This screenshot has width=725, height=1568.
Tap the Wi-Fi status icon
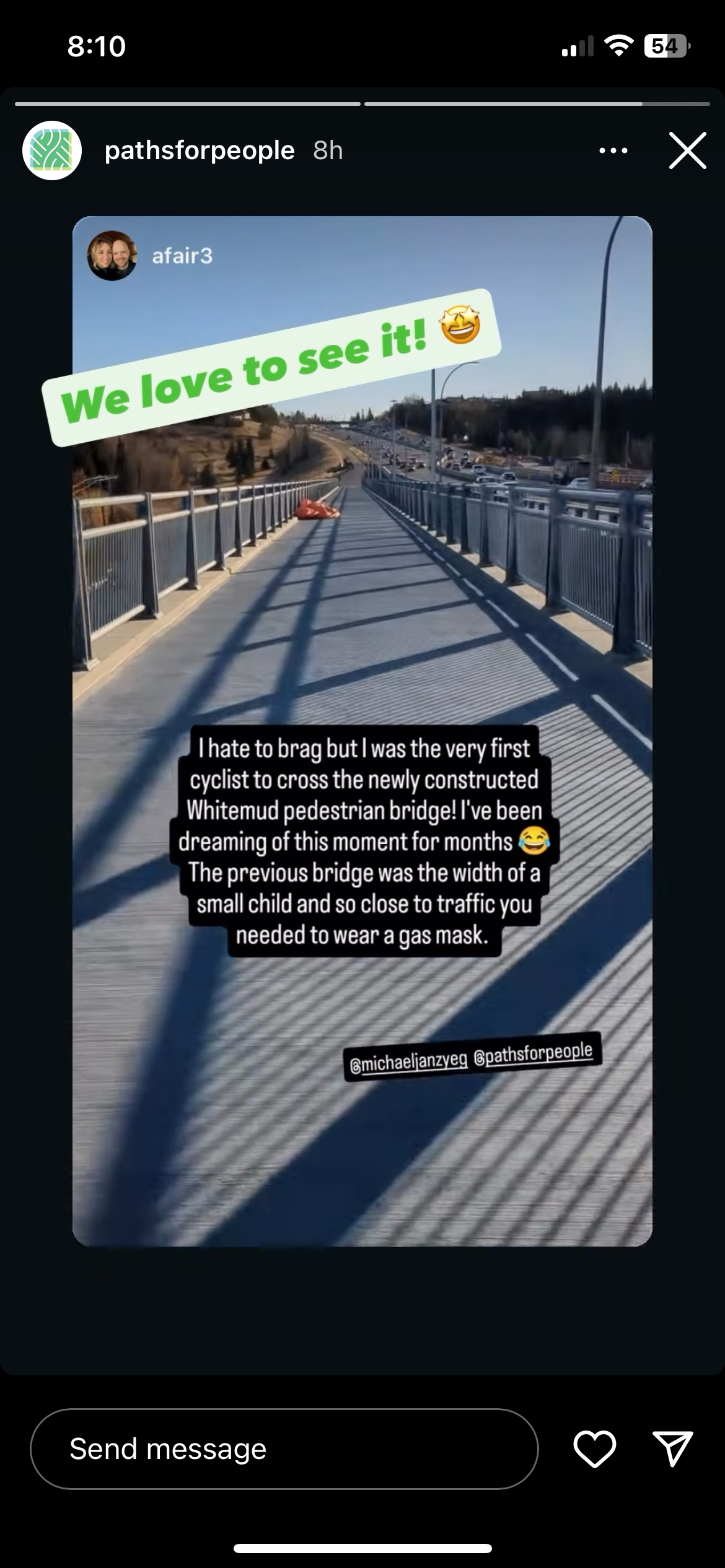click(x=618, y=45)
